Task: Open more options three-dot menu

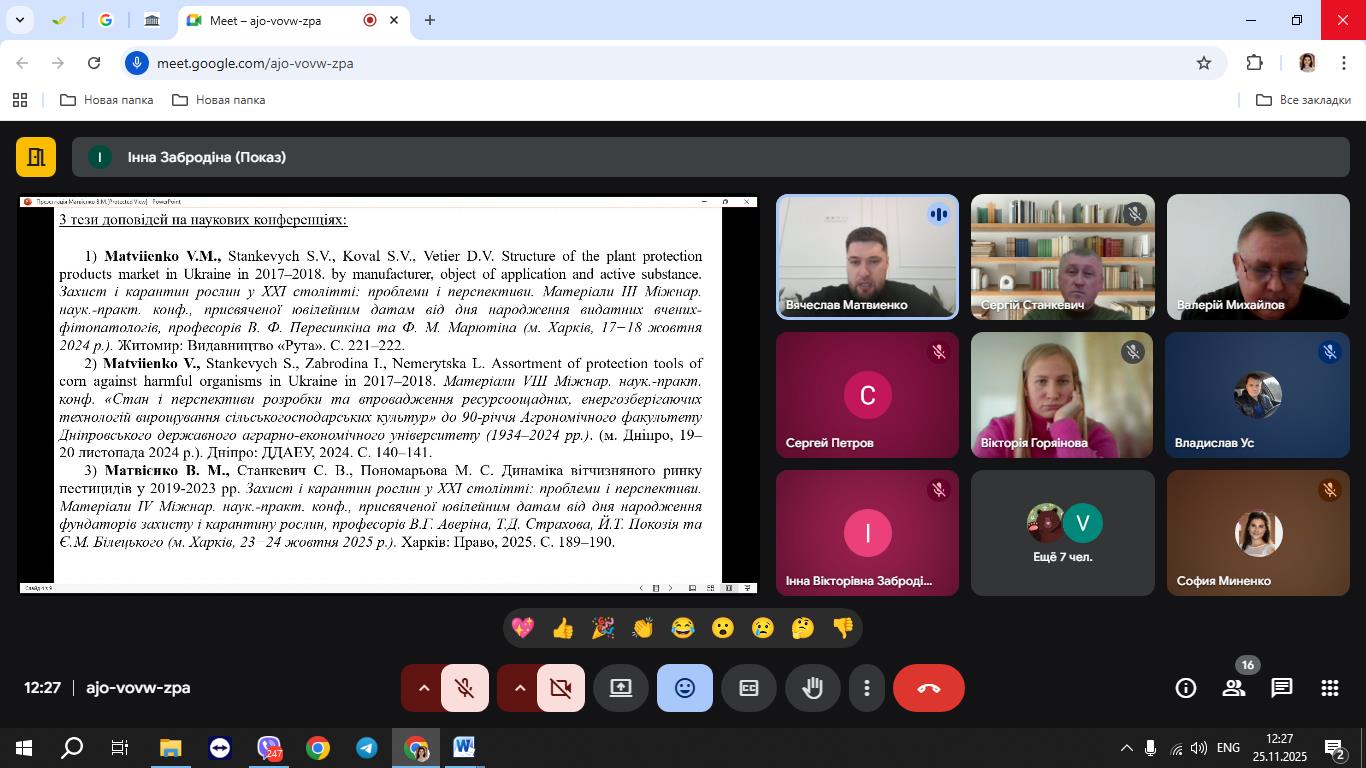Action: 867,688
